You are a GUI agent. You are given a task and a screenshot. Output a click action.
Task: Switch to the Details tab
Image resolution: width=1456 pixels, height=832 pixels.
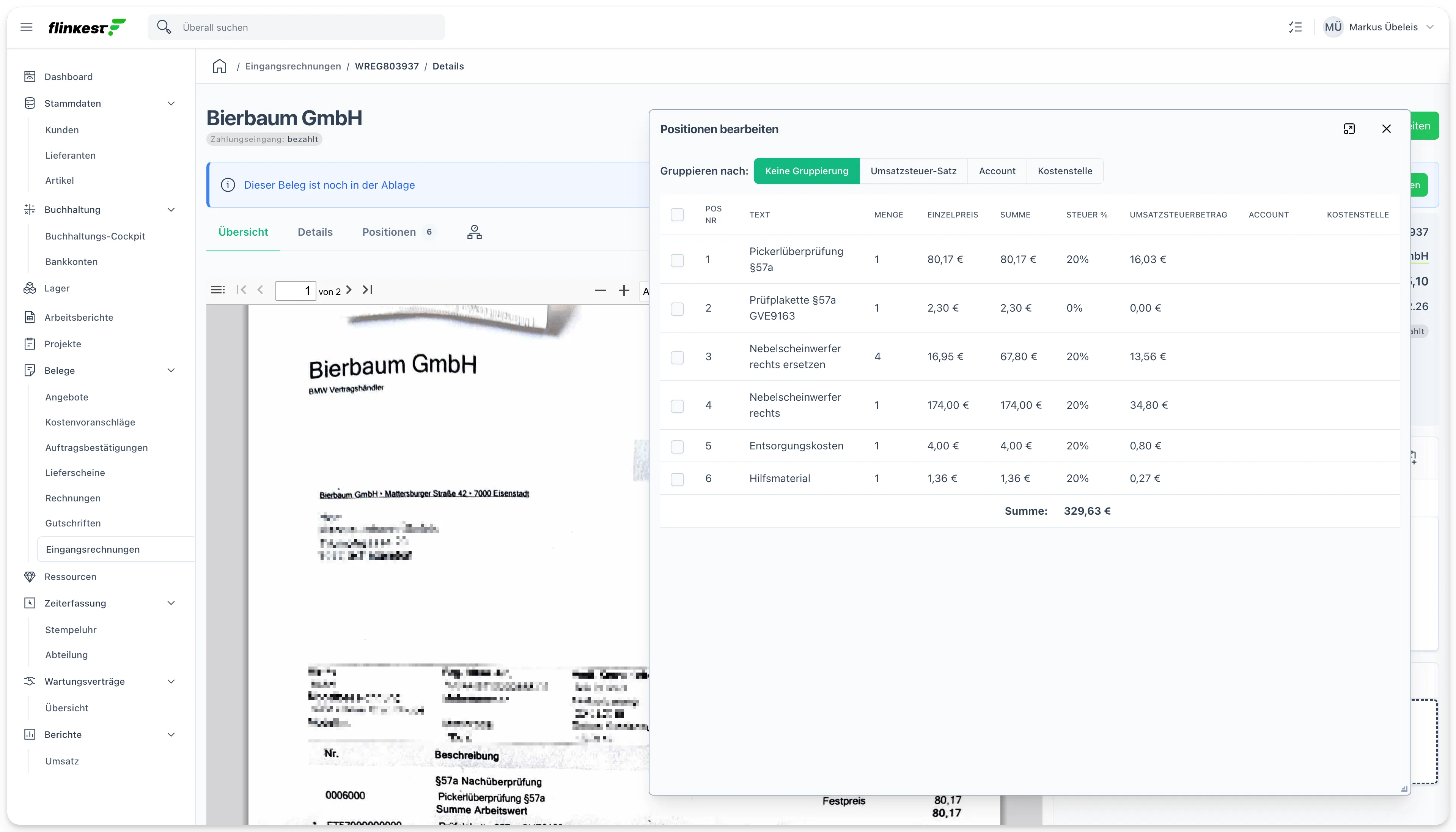pyautogui.click(x=314, y=232)
